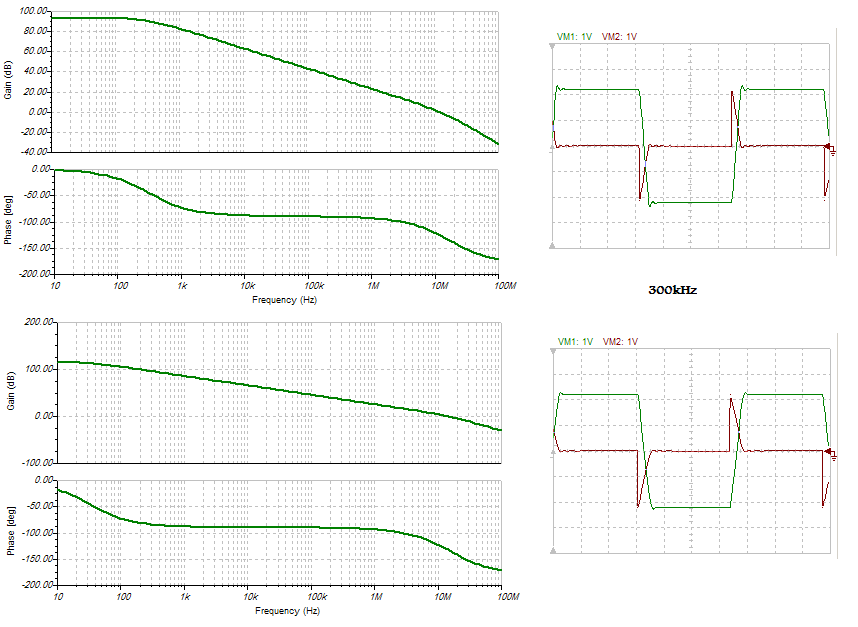This screenshot has height=627, width=858.
Task: Click the Frequency (Hz) label of upper Bode plot
Action: [285, 300]
